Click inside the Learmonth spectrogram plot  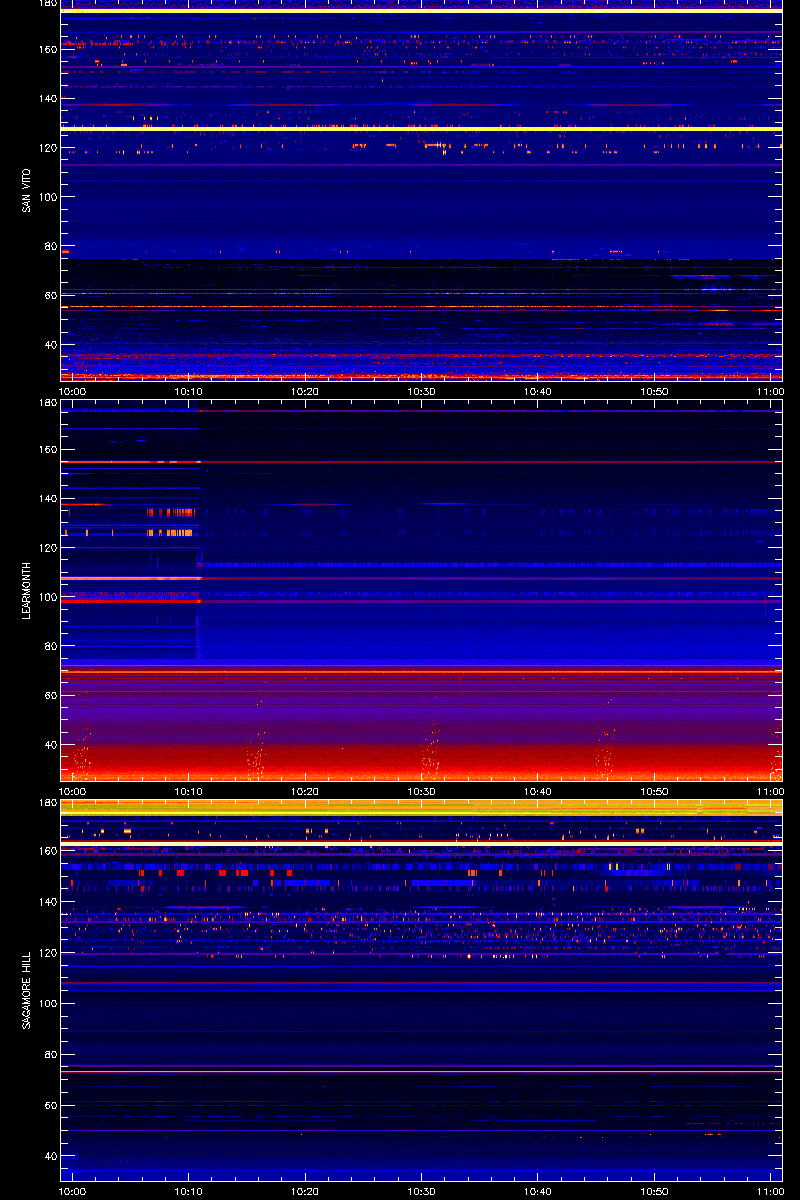(421, 590)
